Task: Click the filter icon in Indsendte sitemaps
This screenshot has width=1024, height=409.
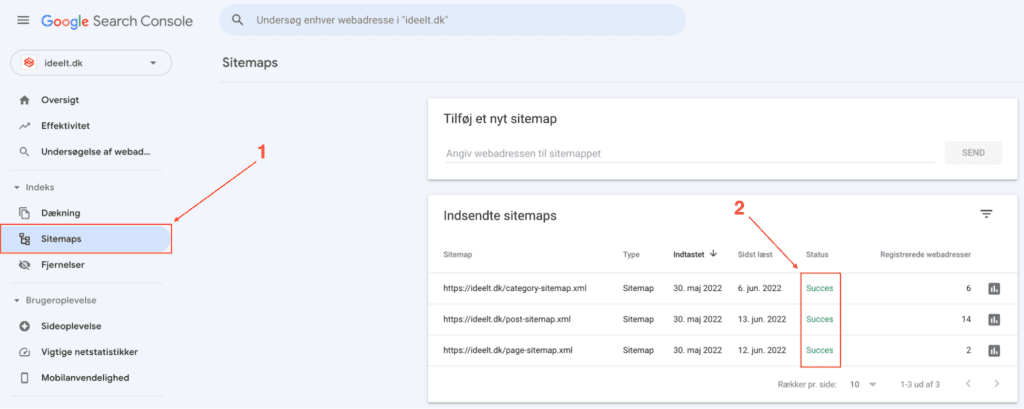Action: (986, 214)
